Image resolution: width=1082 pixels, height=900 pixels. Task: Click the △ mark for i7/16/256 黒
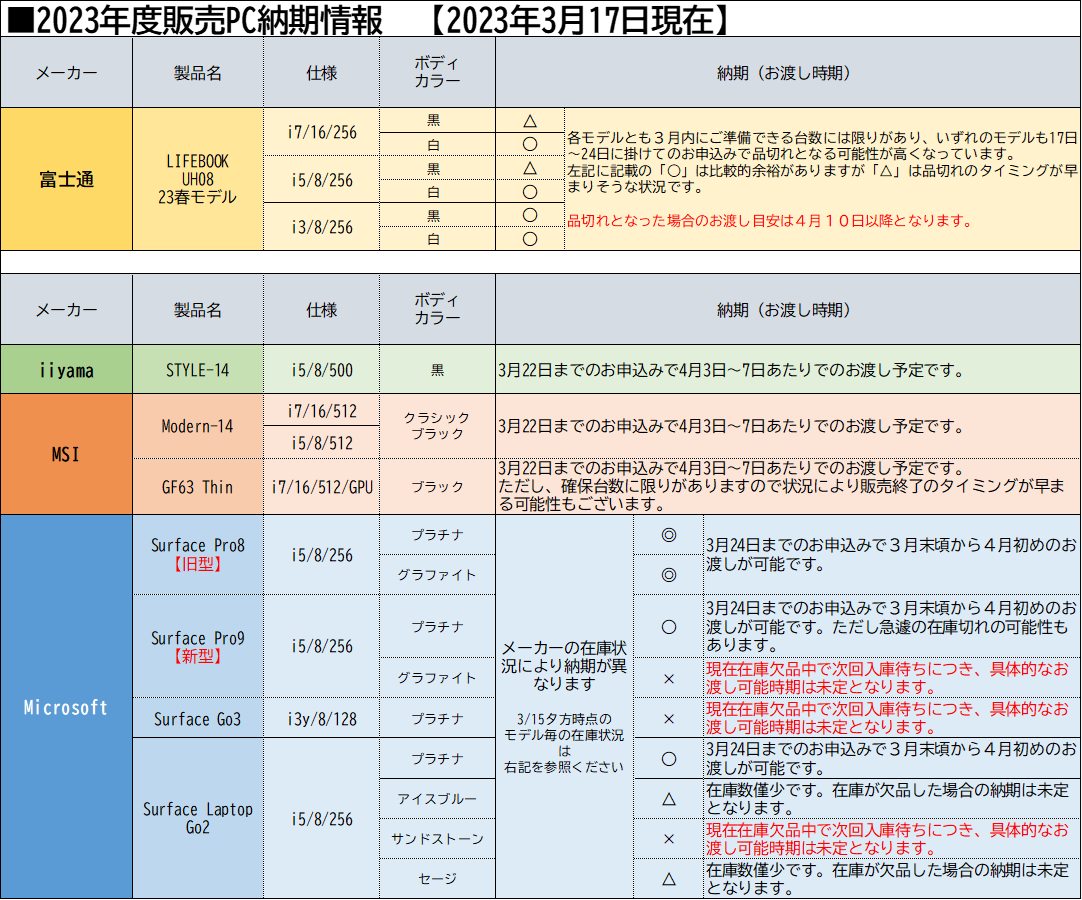[x=530, y=121]
